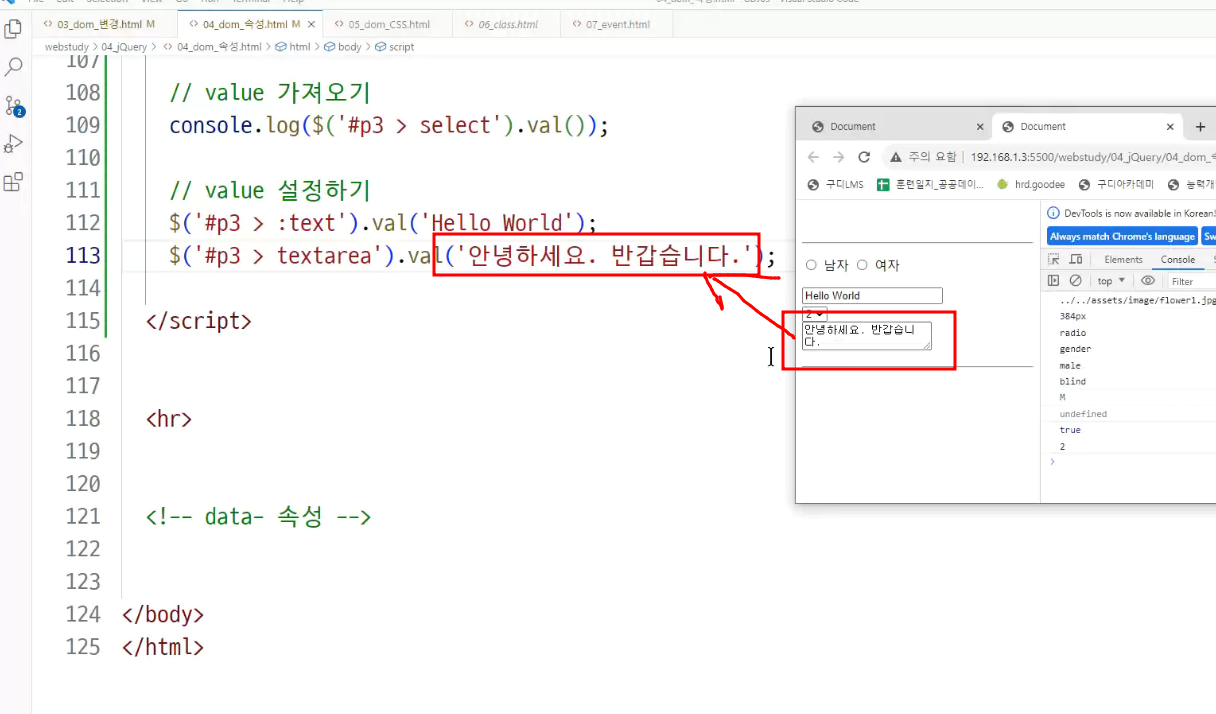Clear the console with the ban icon
The image size is (1216, 714).
[1076, 281]
